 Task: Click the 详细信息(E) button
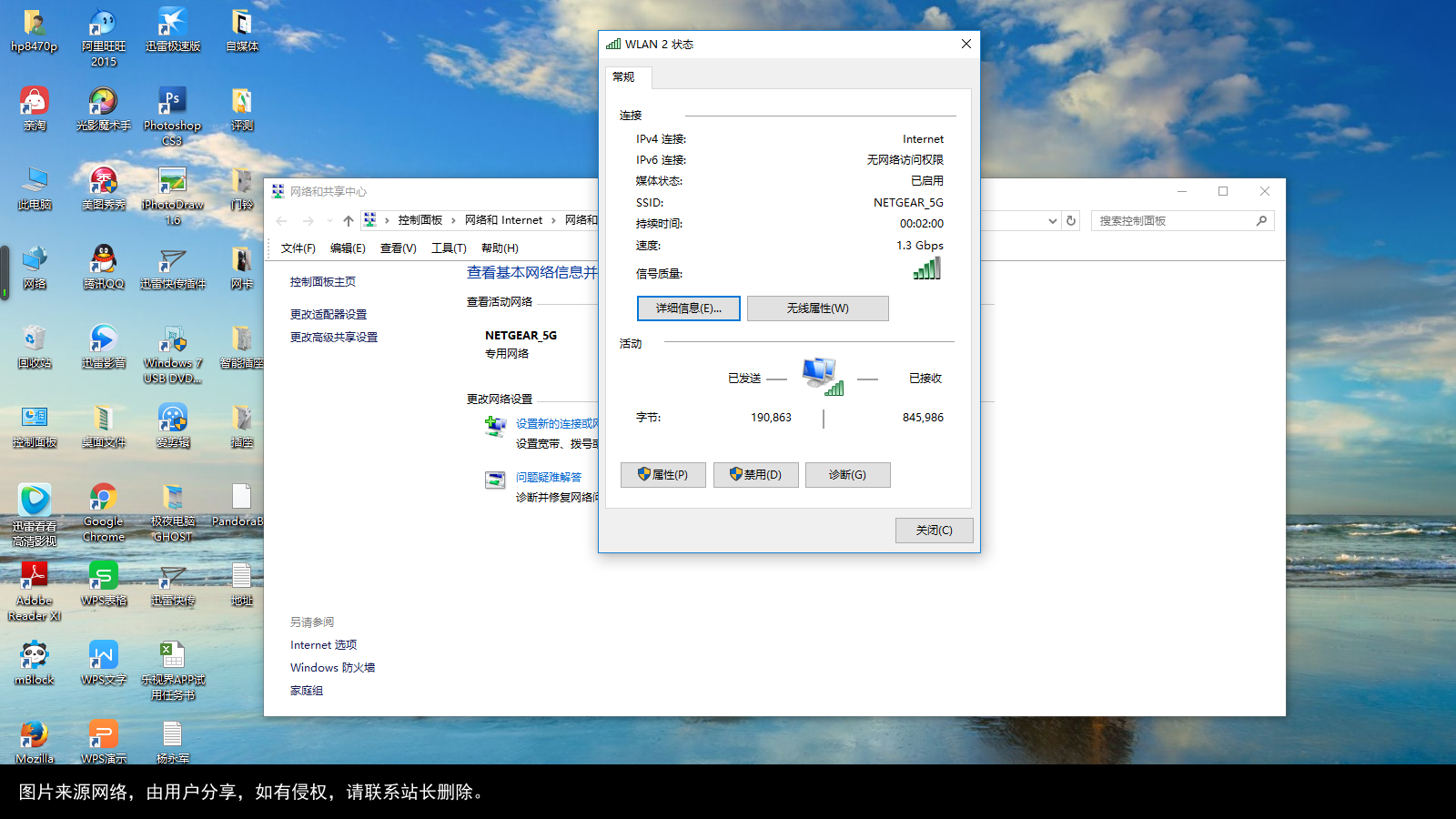point(688,308)
